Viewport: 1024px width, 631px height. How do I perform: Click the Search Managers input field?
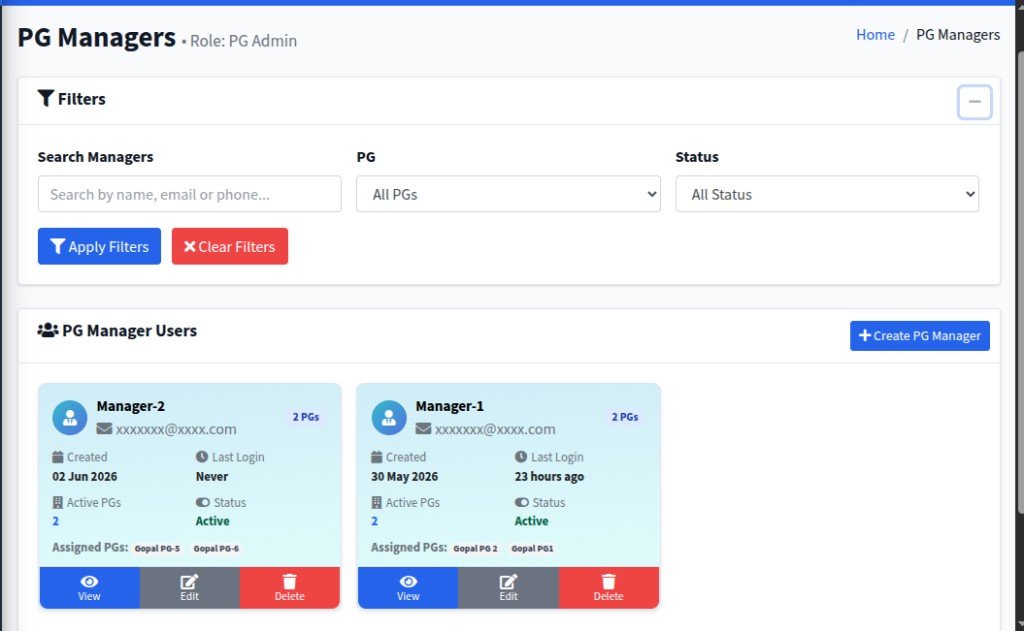[189, 194]
